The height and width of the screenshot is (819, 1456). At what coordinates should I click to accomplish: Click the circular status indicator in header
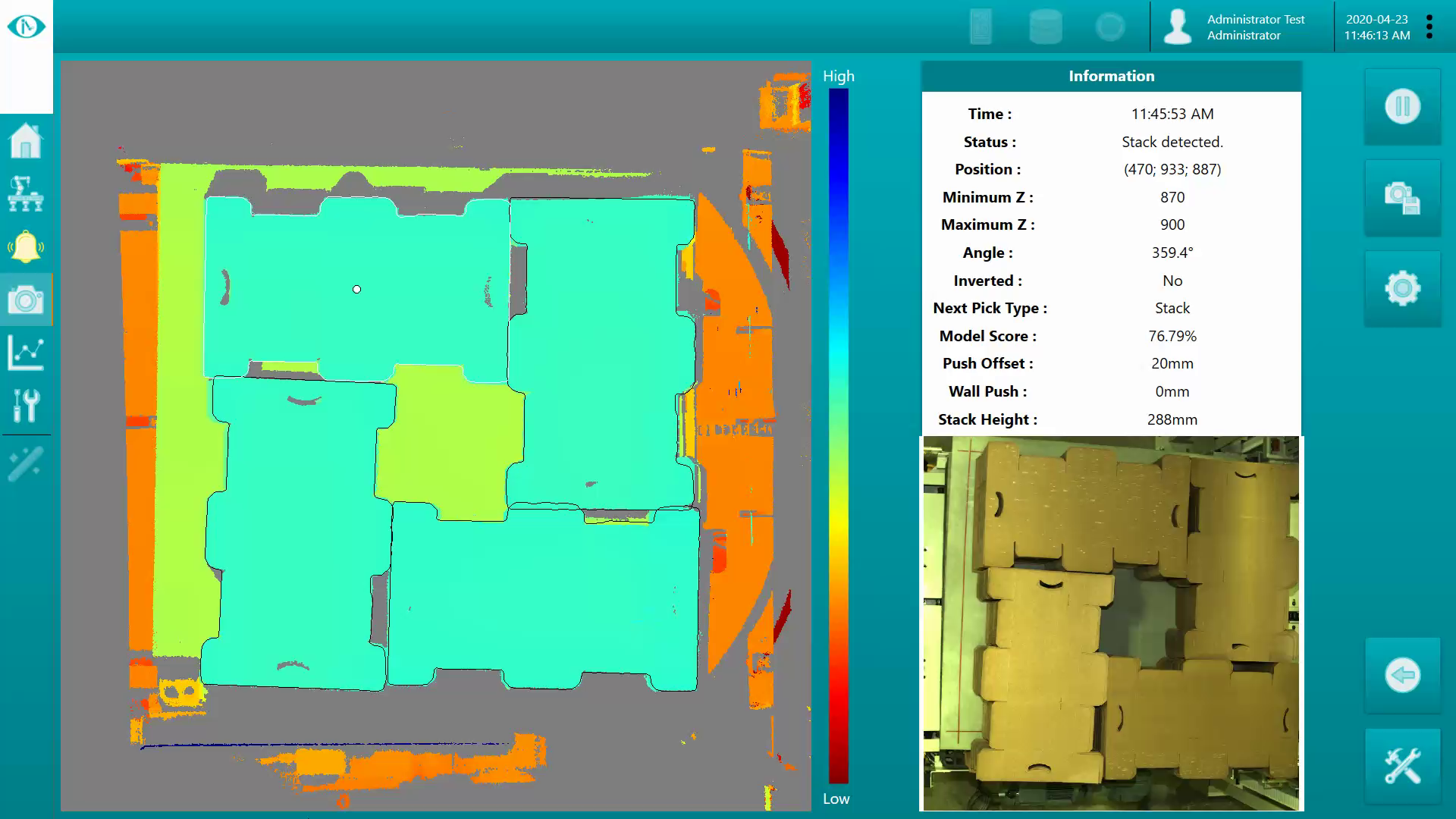pyautogui.click(x=1110, y=27)
